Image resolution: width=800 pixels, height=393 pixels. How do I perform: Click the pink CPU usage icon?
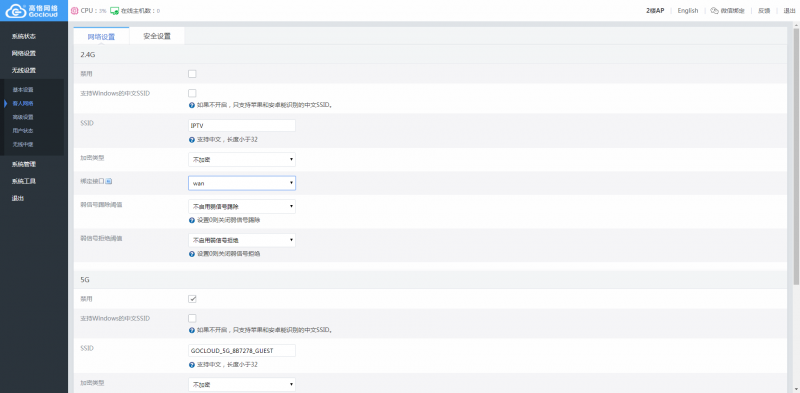[74, 10]
